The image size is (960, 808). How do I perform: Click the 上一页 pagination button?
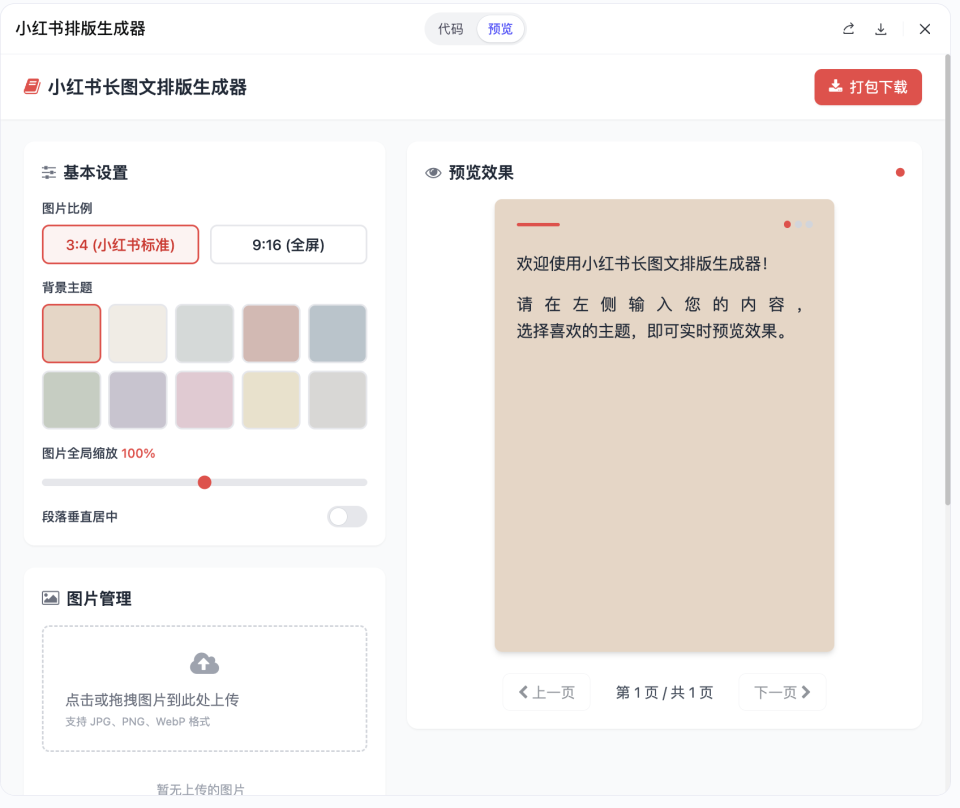[x=546, y=691]
